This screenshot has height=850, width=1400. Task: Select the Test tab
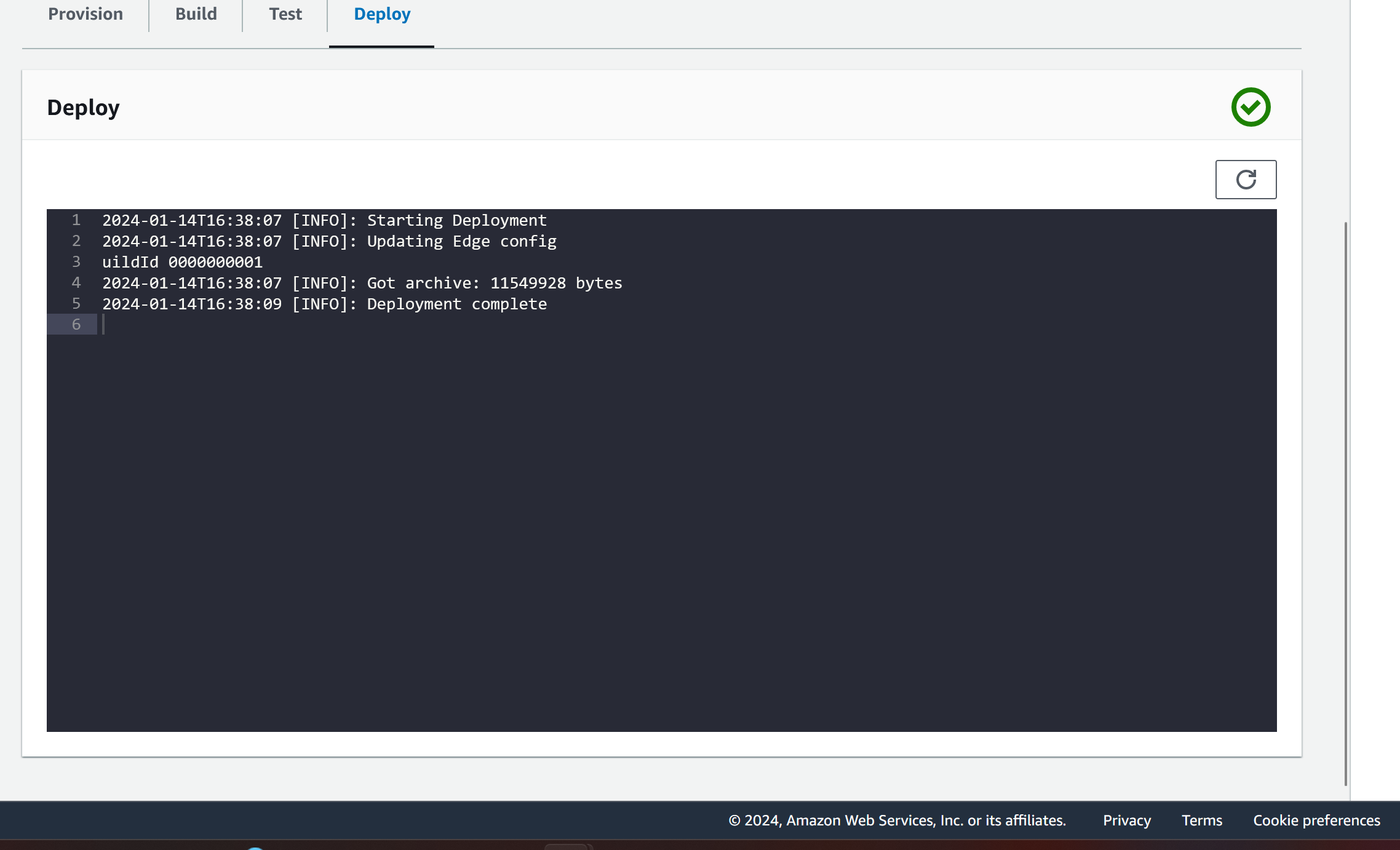pyautogui.click(x=285, y=14)
